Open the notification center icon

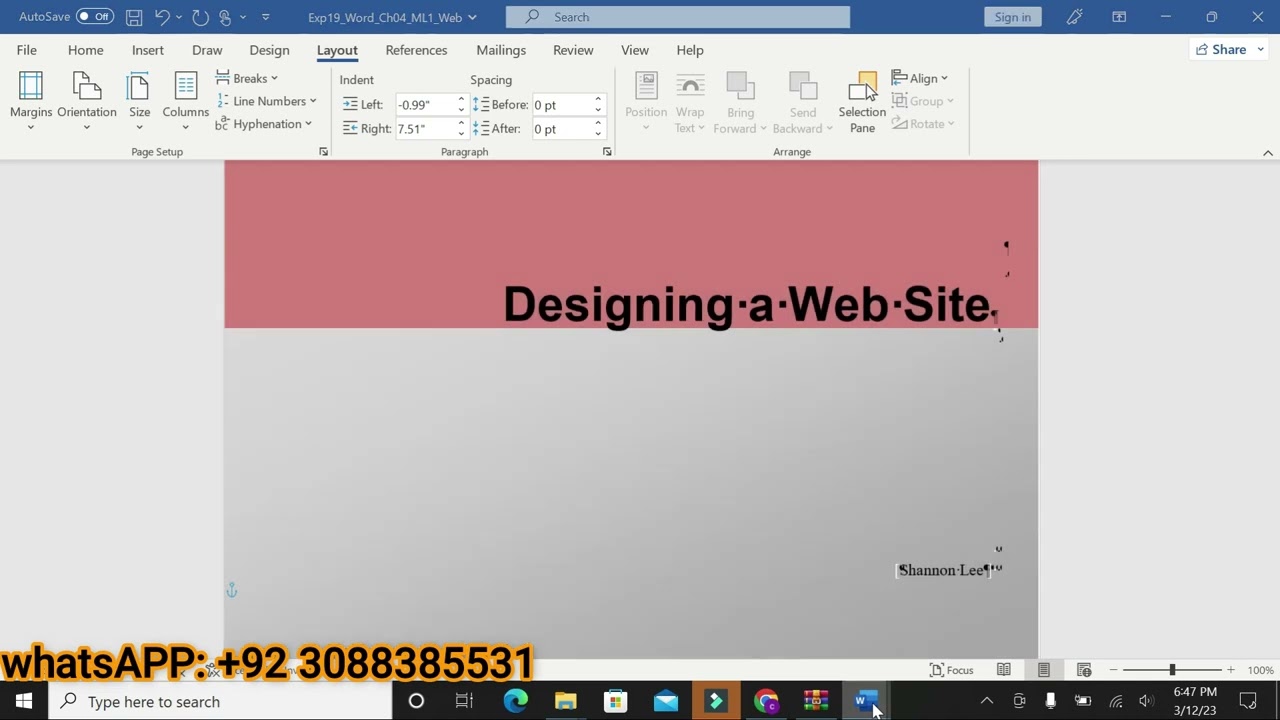click(x=1248, y=701)
